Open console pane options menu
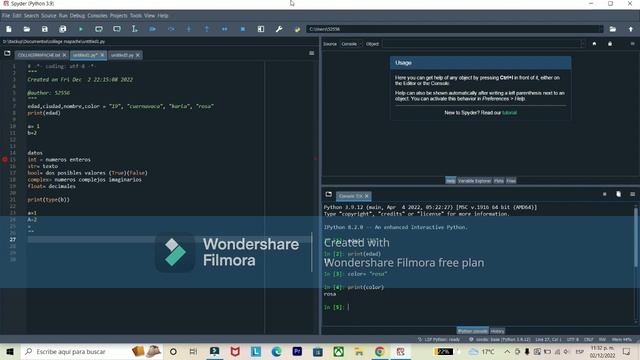 (632, 194)
